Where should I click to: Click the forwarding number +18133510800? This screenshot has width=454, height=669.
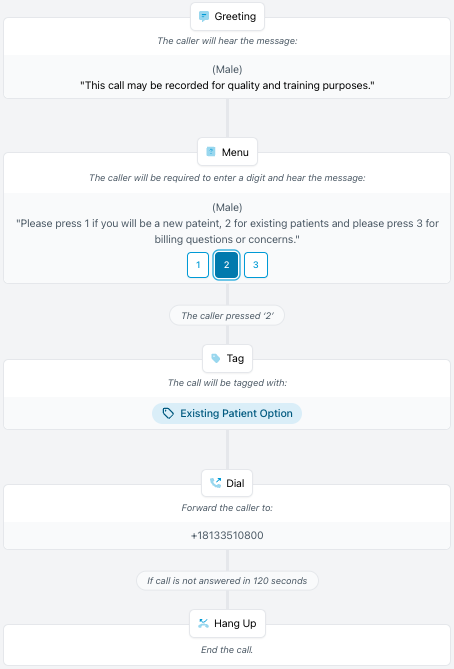(x=227, y=535)
